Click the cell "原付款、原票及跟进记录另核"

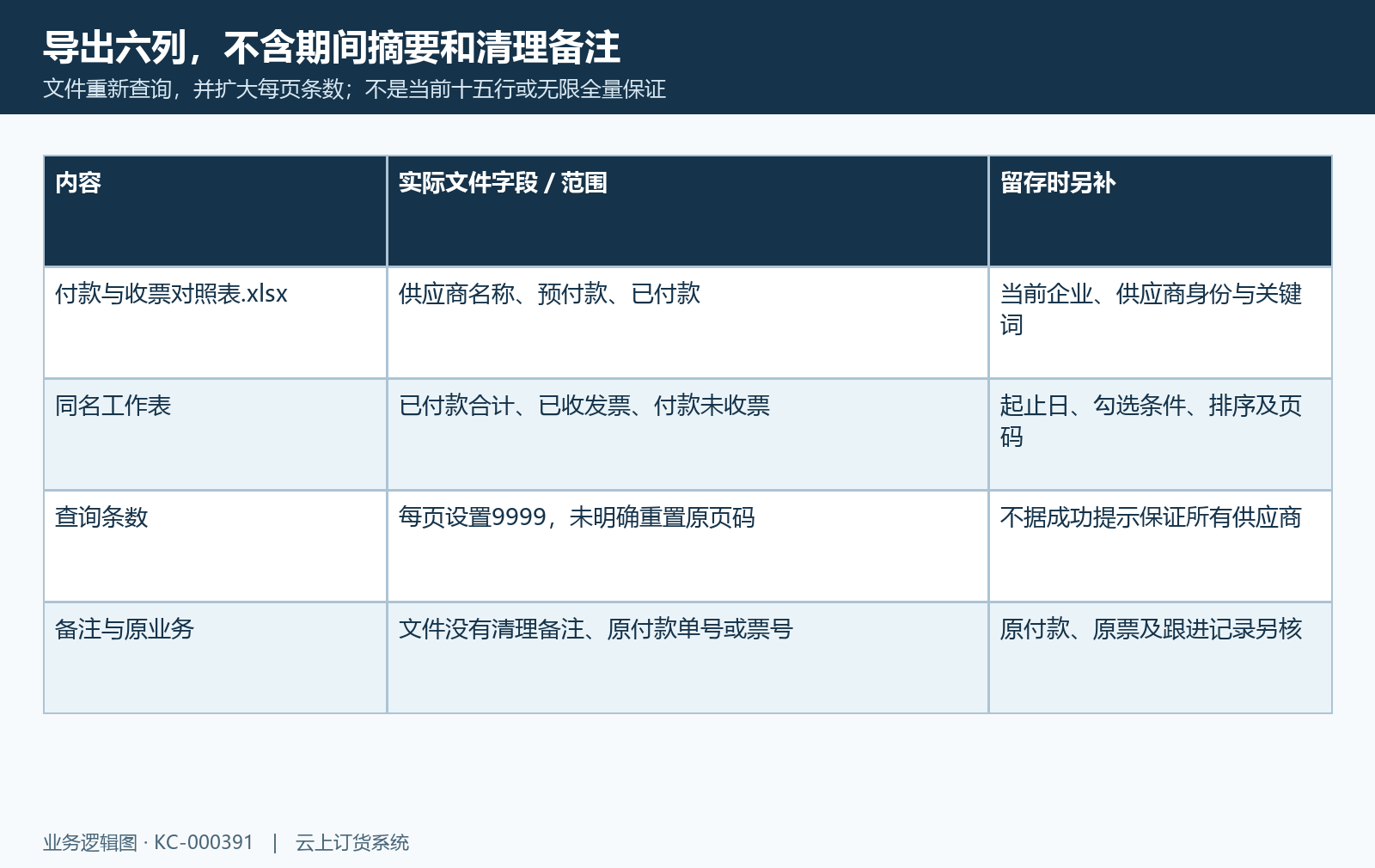(x=1160, y=658)
